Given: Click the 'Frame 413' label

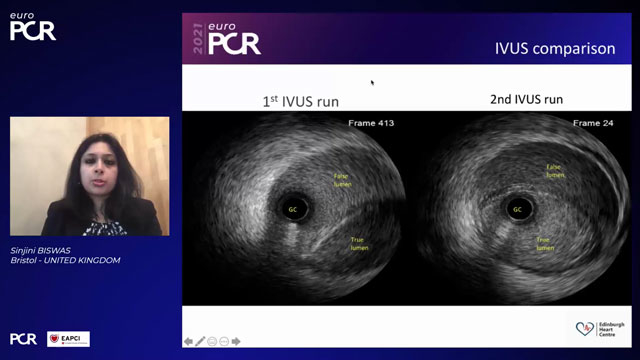Looking at the screenshot, I should [371, 123].
